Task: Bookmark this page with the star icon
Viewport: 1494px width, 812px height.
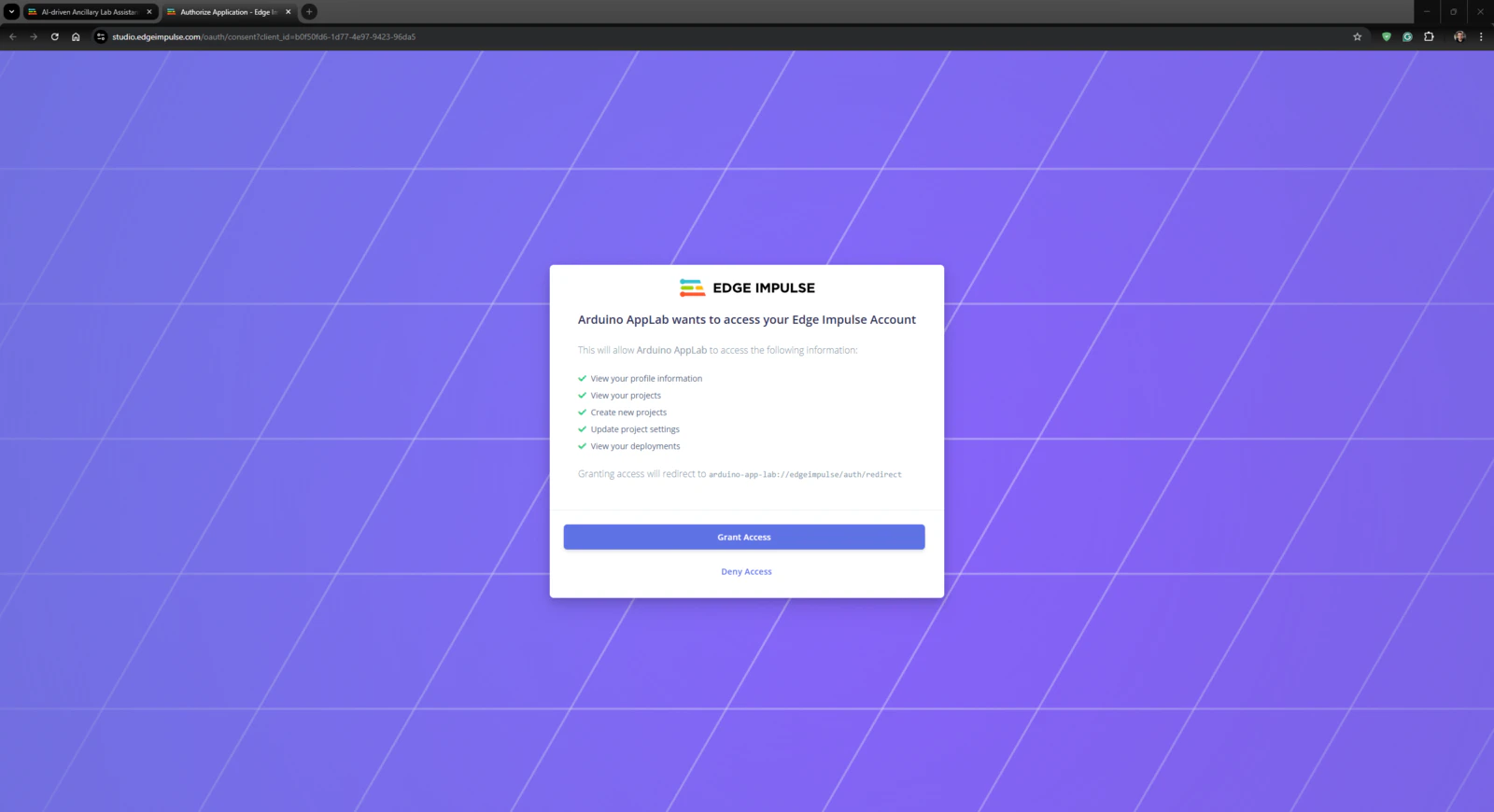Action: point(1358,37)
